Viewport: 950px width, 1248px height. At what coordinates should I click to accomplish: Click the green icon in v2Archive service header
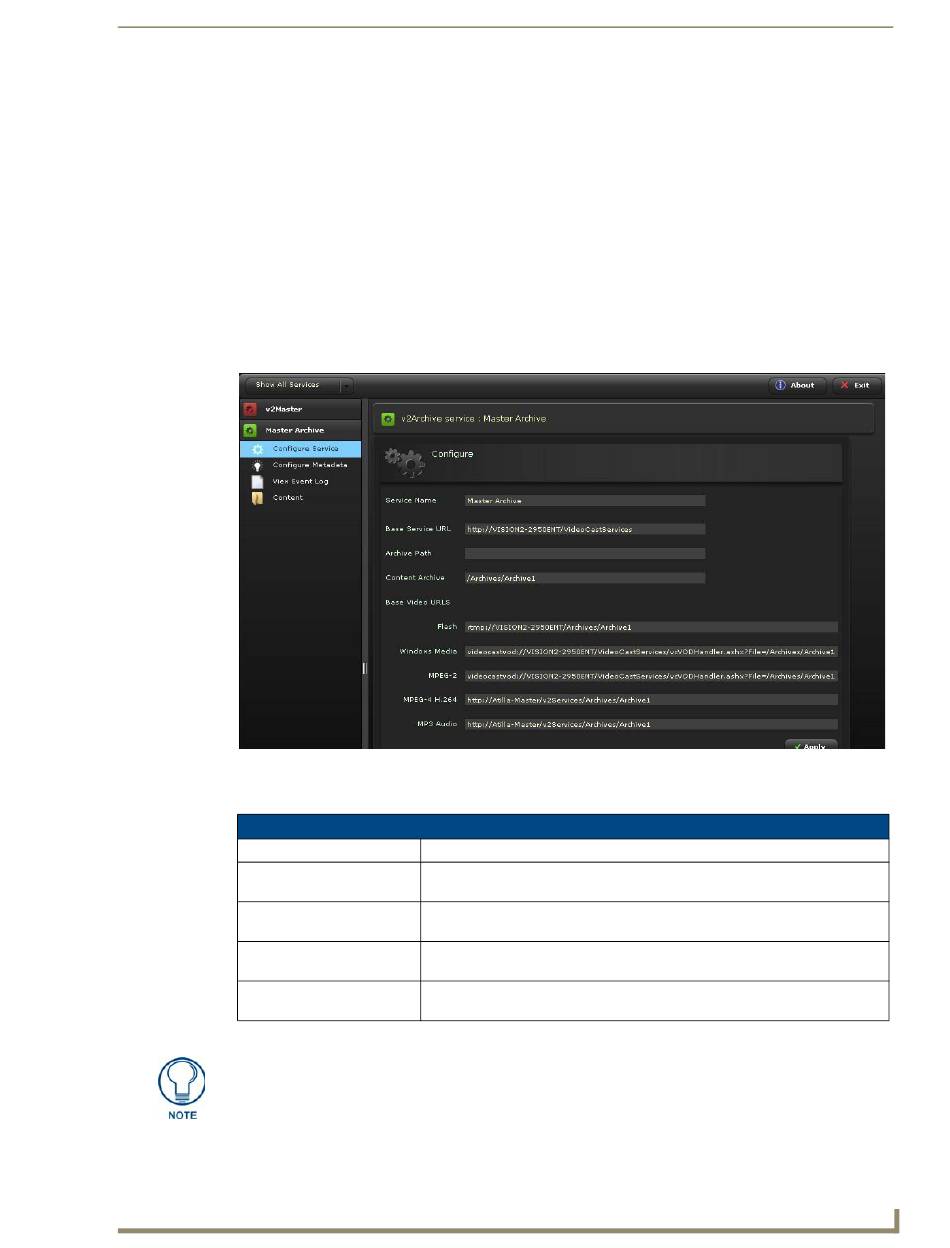tap(387, 419)
